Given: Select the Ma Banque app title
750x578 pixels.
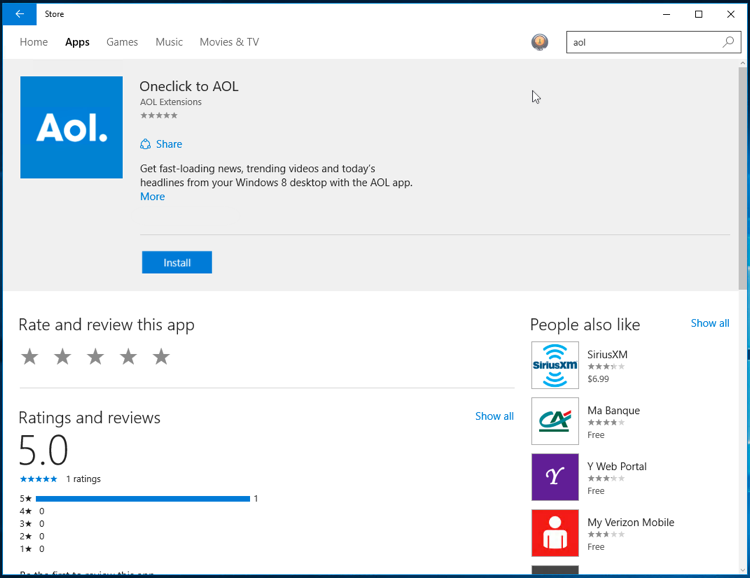Looking at the screenshot, I should 613,411.
